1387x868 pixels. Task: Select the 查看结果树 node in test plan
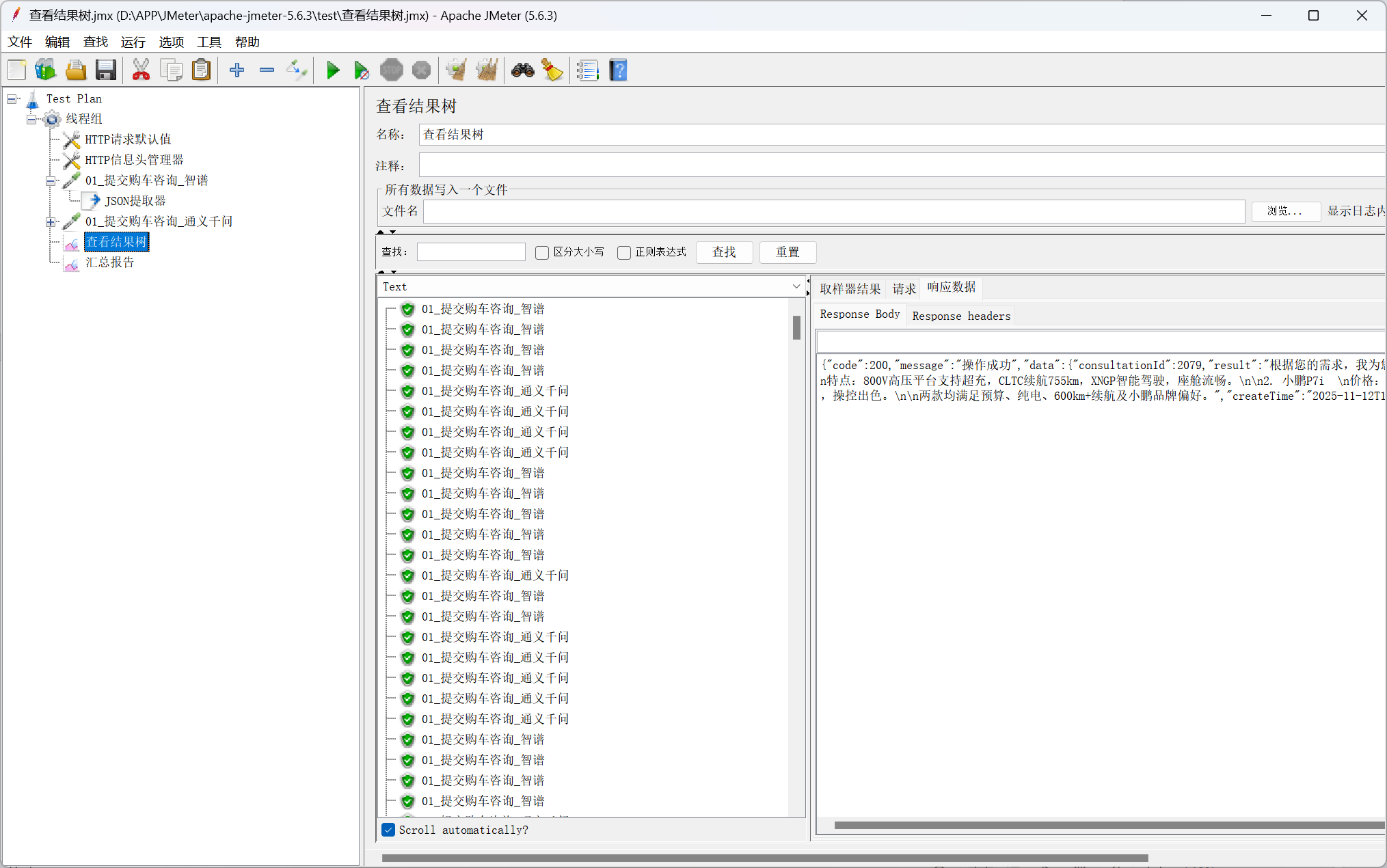[x=116, y=242]
